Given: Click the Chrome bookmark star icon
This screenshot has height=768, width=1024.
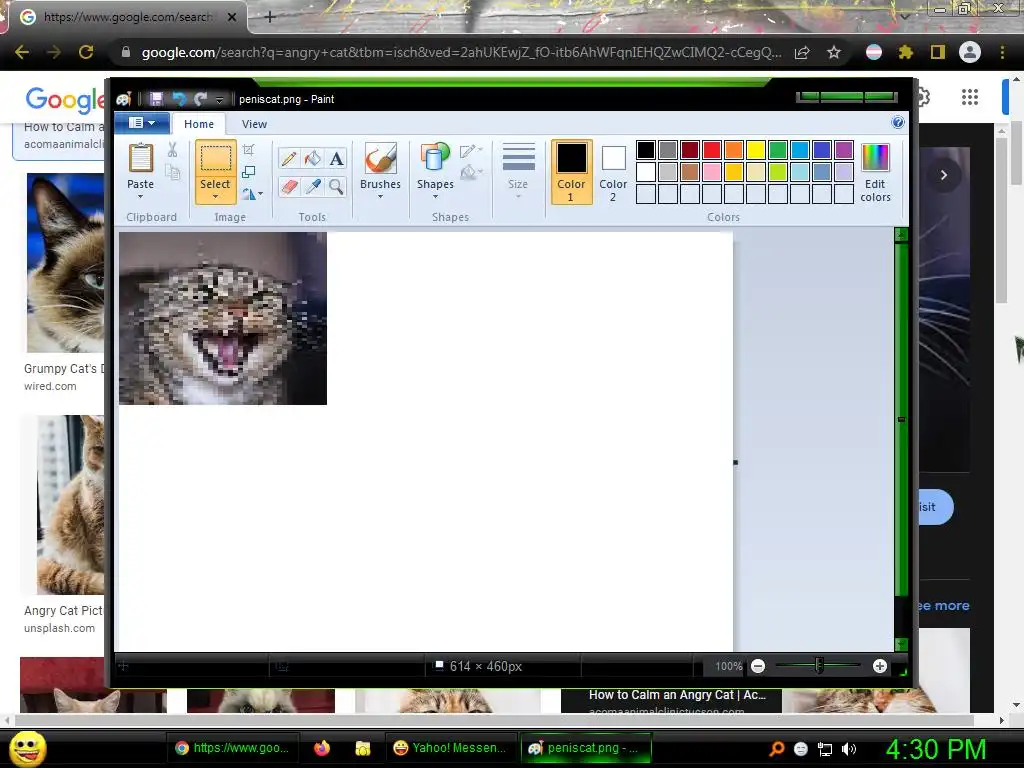Looking at the screenshot, I should [x=833, y=52].
